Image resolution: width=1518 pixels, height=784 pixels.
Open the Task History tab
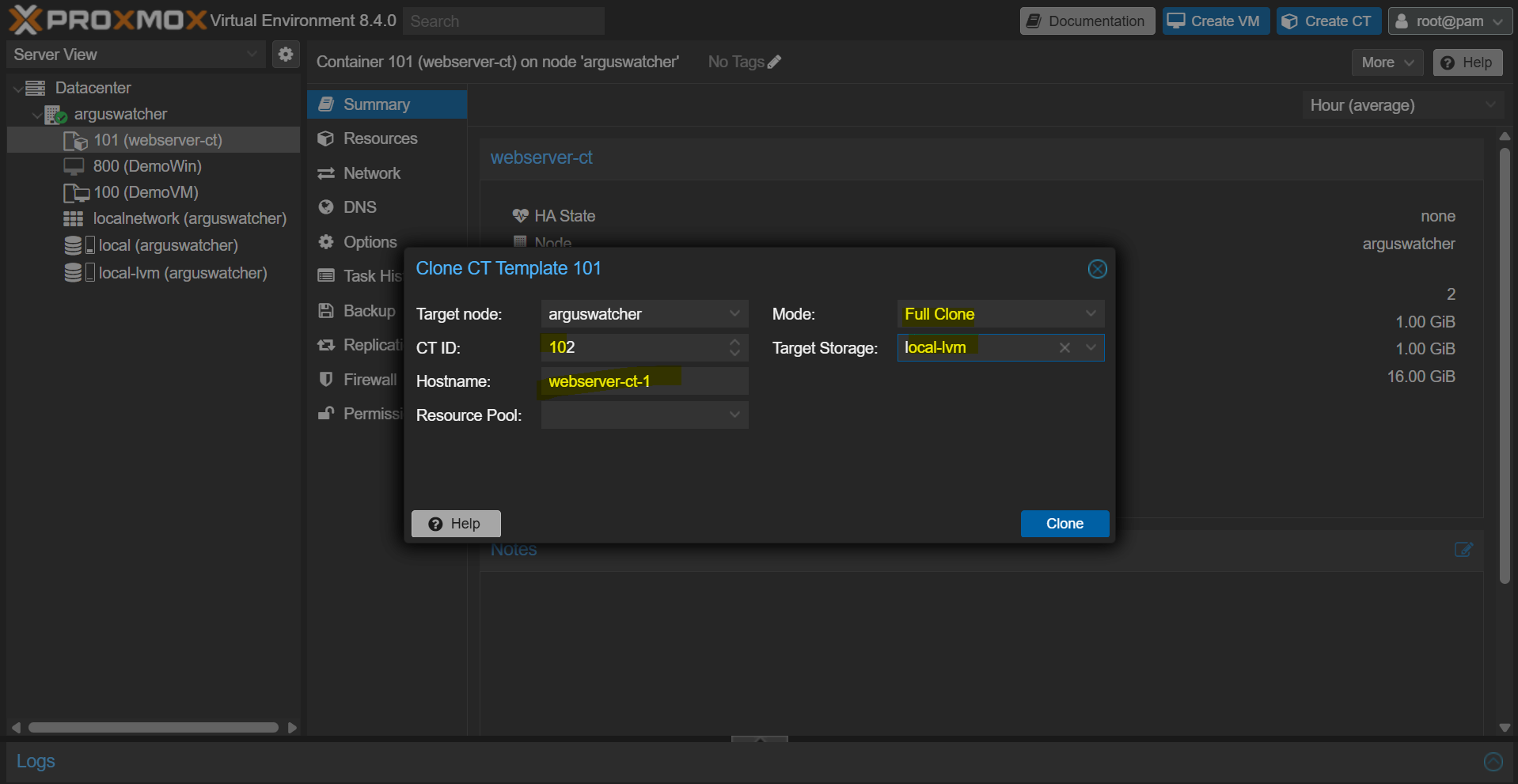click(x=356, y=276)
